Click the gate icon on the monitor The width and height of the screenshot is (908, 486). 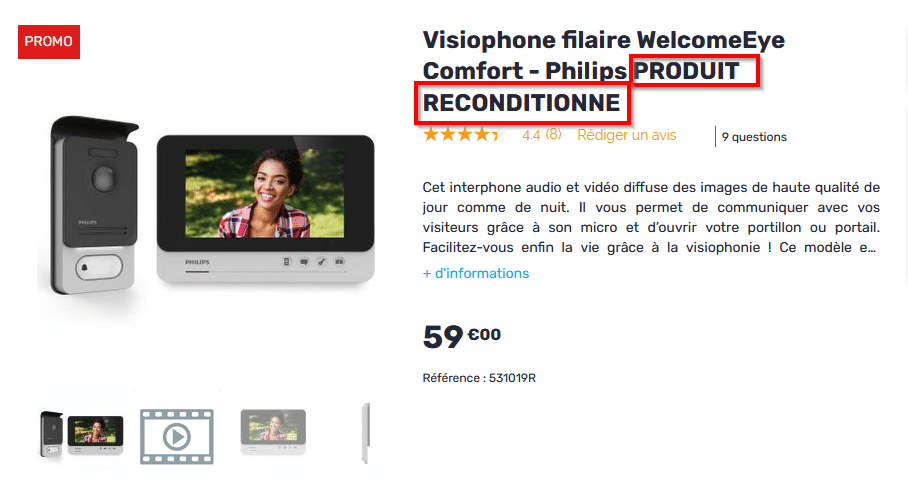click(339, 262)
